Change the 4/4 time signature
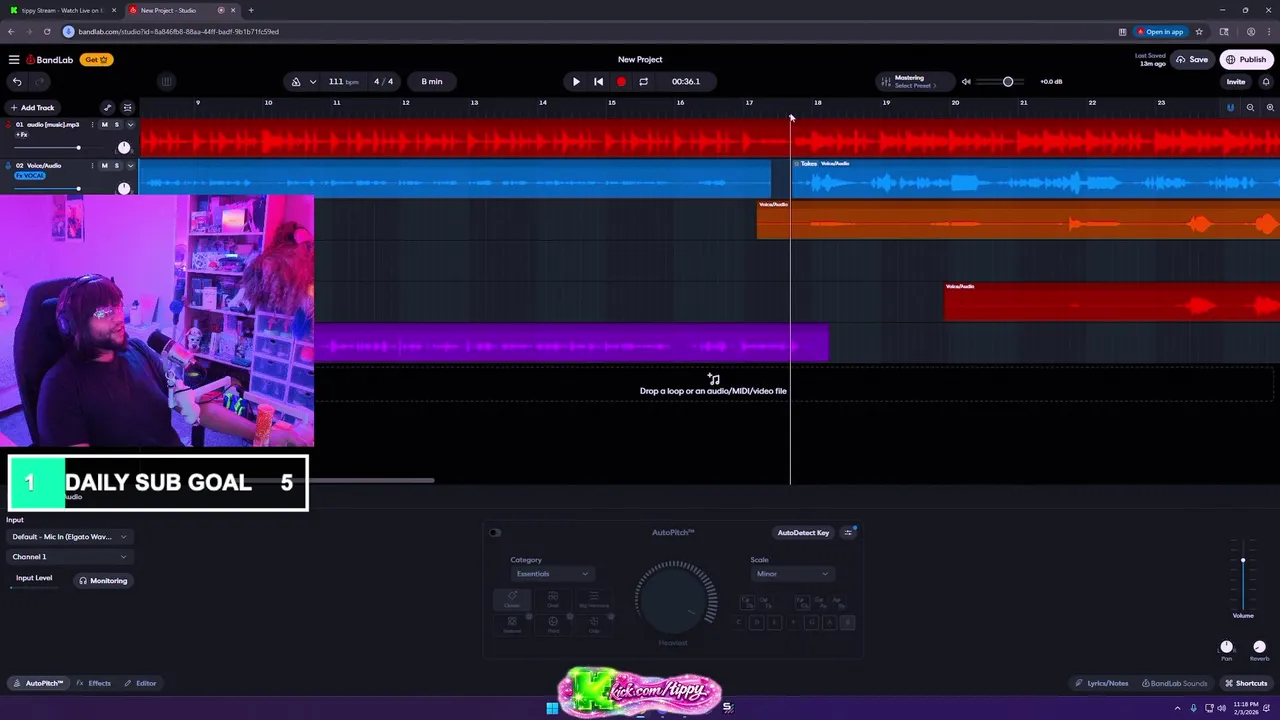Screen dimensions: 1280x720 pyautogui.click(x=383, y=81)
